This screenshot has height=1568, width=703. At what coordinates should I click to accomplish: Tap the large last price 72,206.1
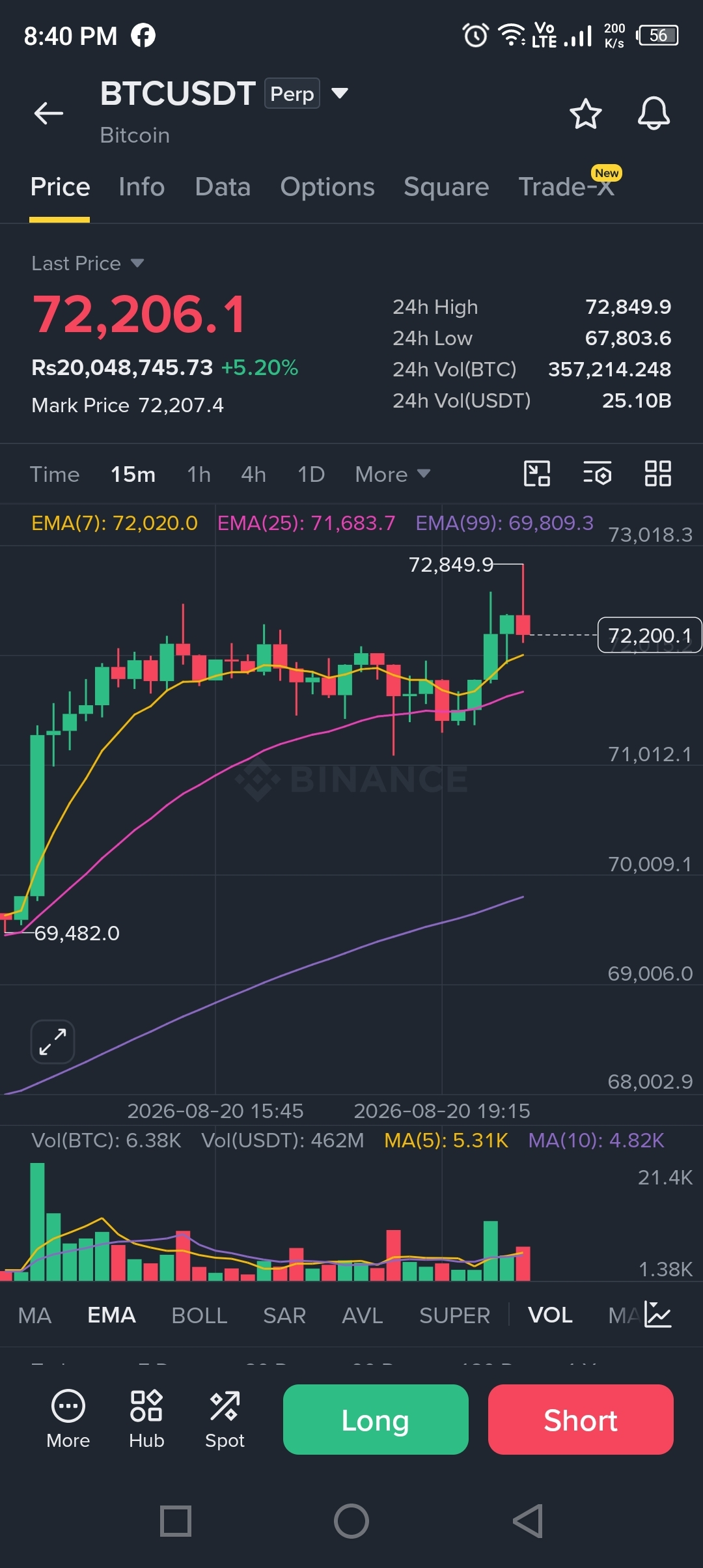[139, 315]
